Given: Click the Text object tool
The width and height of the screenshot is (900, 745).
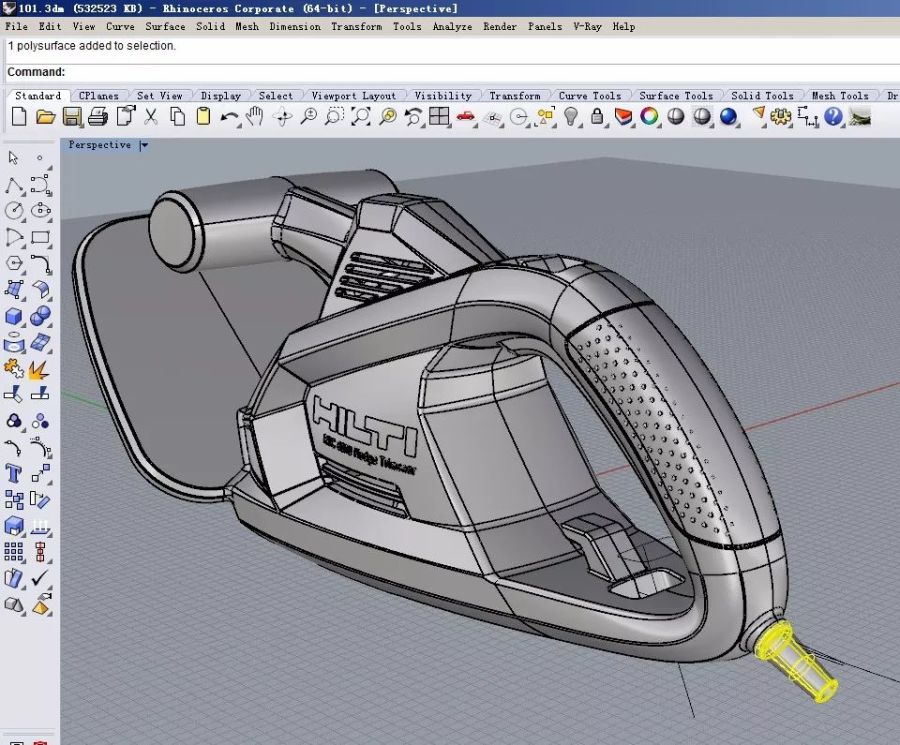Looking at the screenshot, I should pos(14,473).
